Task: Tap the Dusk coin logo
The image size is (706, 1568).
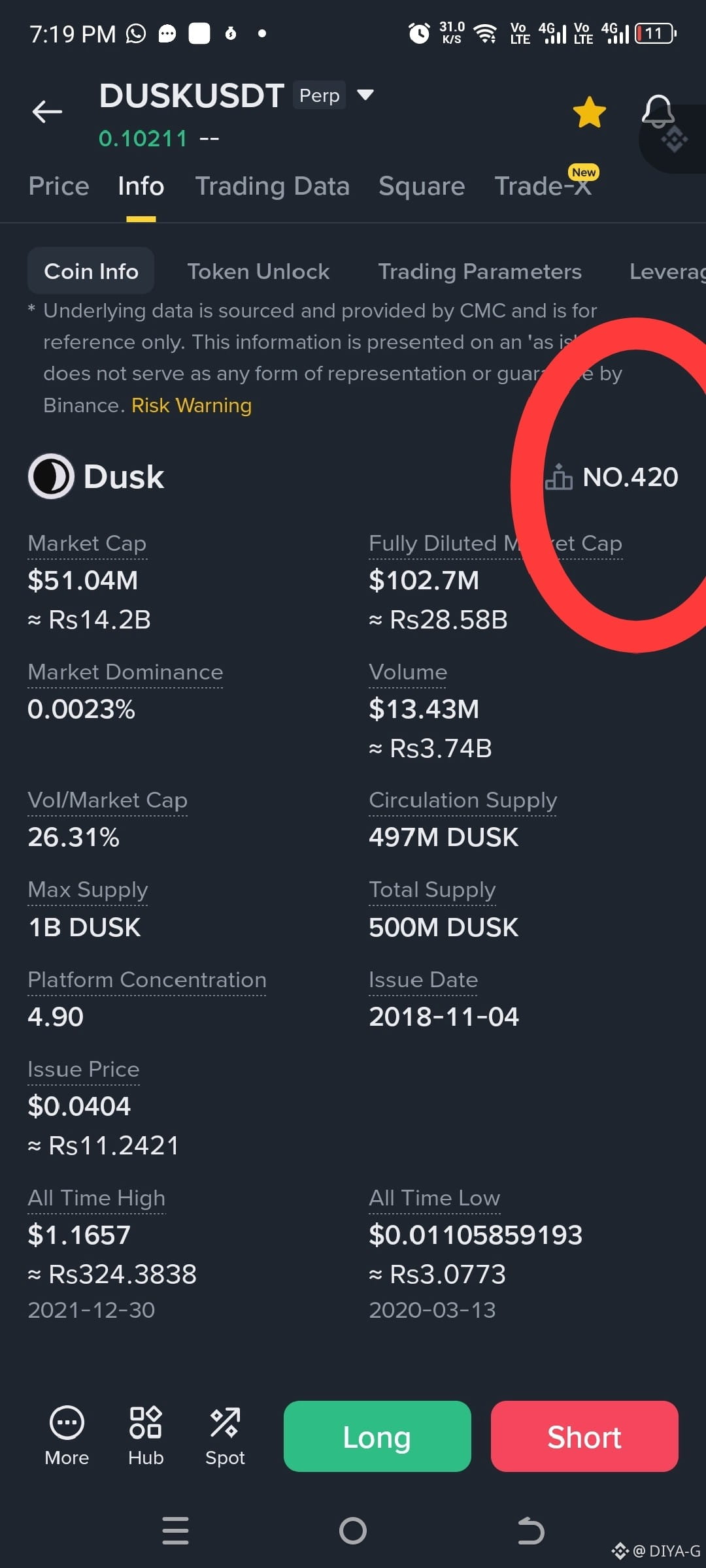Action: (x=51, y=476)
